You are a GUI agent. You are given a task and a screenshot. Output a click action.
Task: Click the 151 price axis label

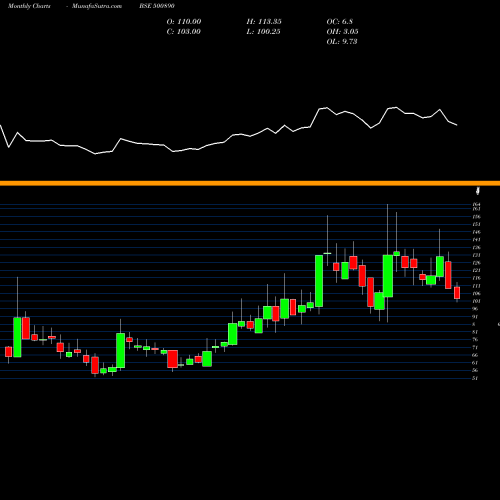click(x=477, y=224)
